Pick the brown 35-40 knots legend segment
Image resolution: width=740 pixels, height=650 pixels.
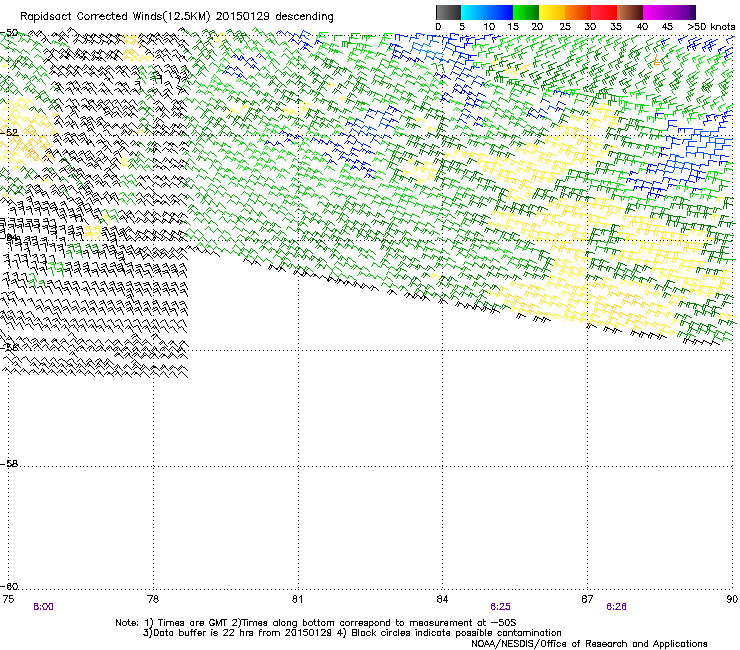click(630, 12)
